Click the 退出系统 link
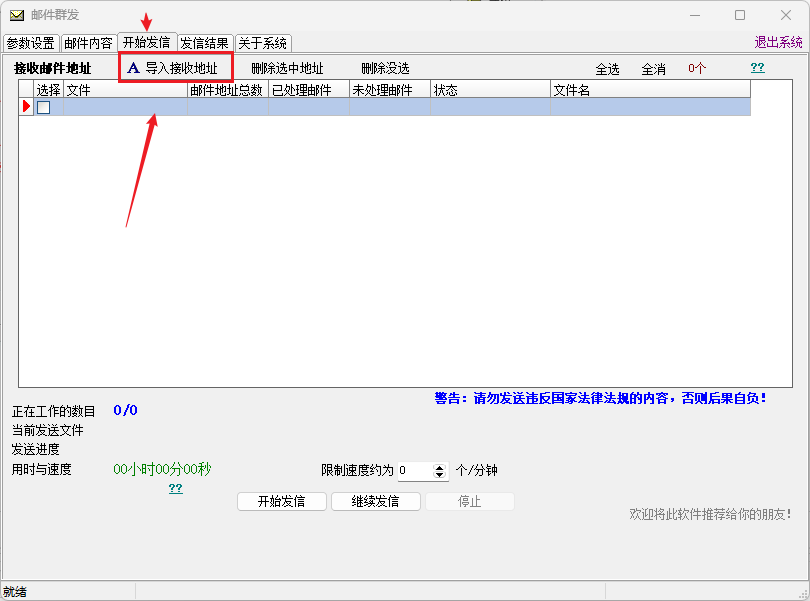Image resolution: width=810 pixels, height=601 pixels. pyautogui.click(x=778, y=42)
